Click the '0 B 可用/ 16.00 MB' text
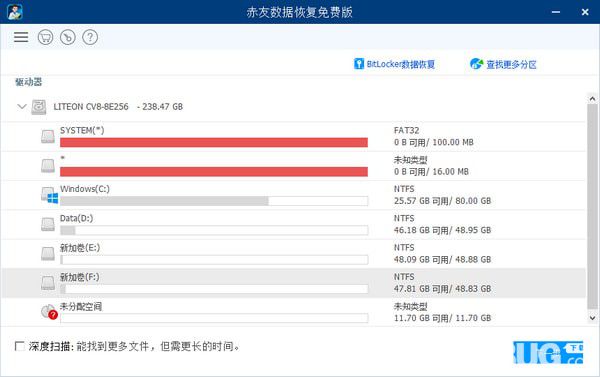The width and height of the screenshot is (600, 377). click(x=431, y=172)
